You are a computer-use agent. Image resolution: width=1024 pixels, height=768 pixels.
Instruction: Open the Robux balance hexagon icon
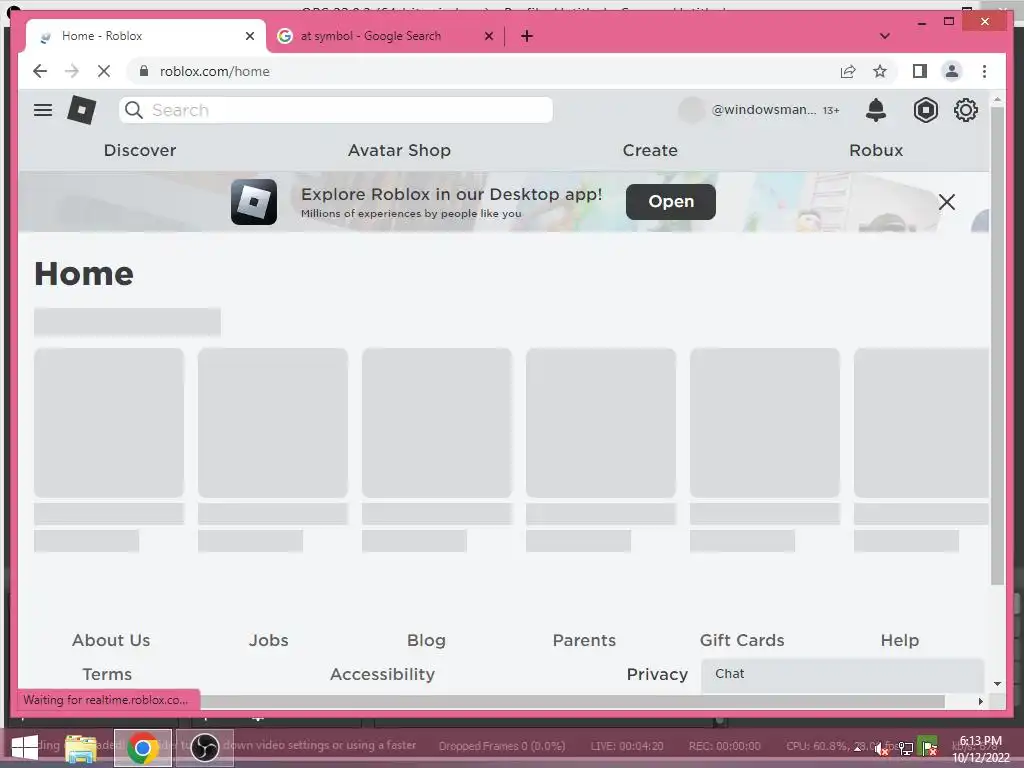(925, 110)
